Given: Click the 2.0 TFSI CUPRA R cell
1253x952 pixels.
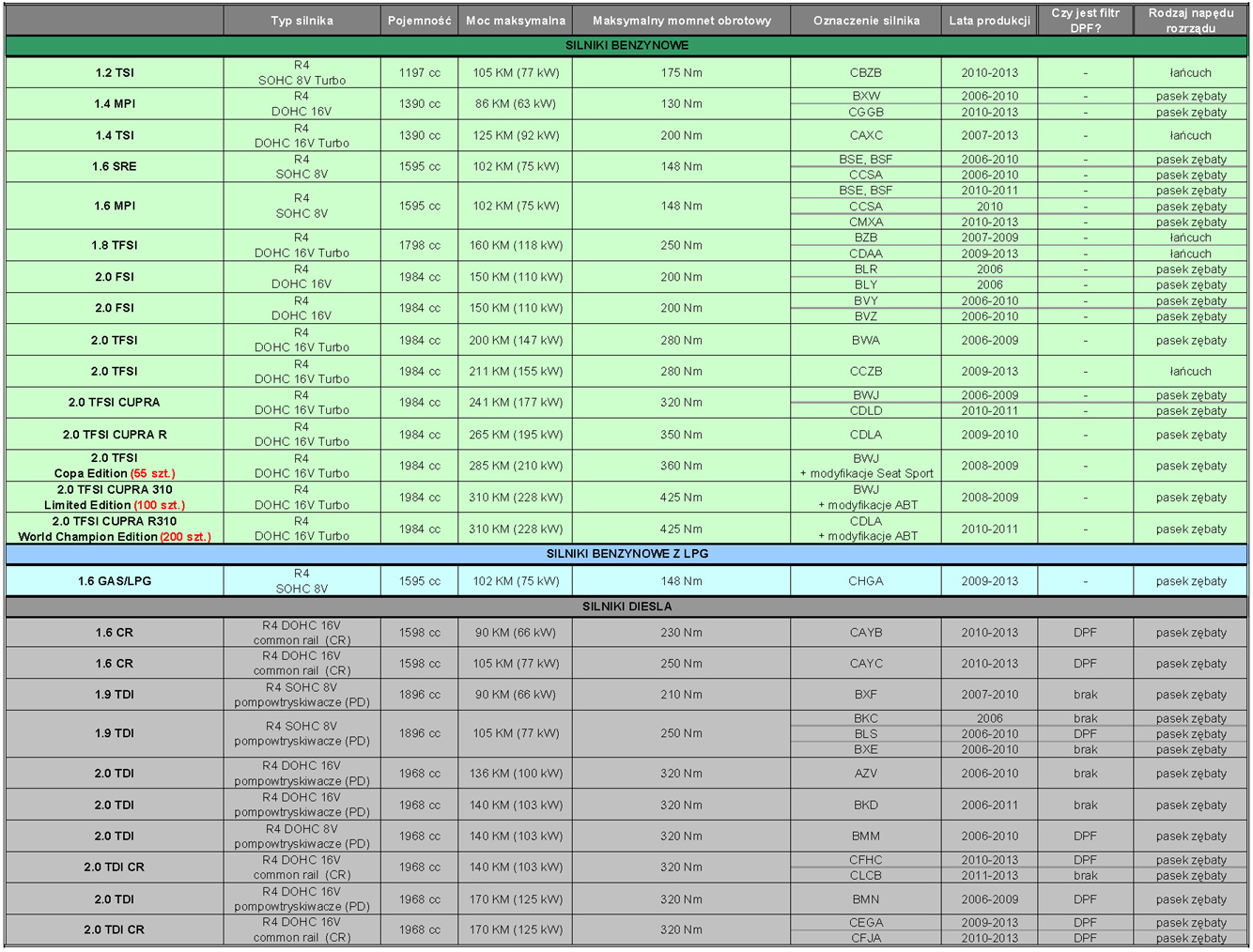Looking at the screenshot, I should (x=115, y=435).
